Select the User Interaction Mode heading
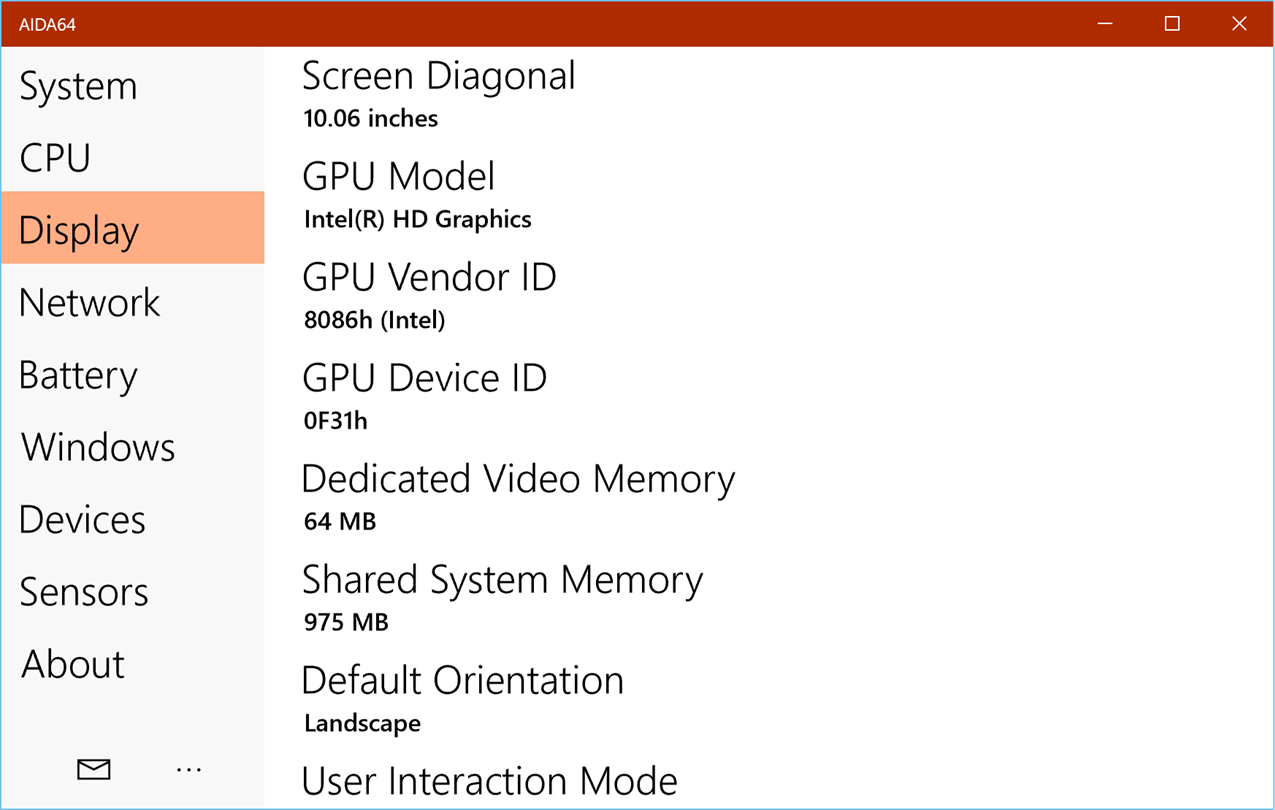Viewport: 1275px width, 810px height. click(489, 781)
